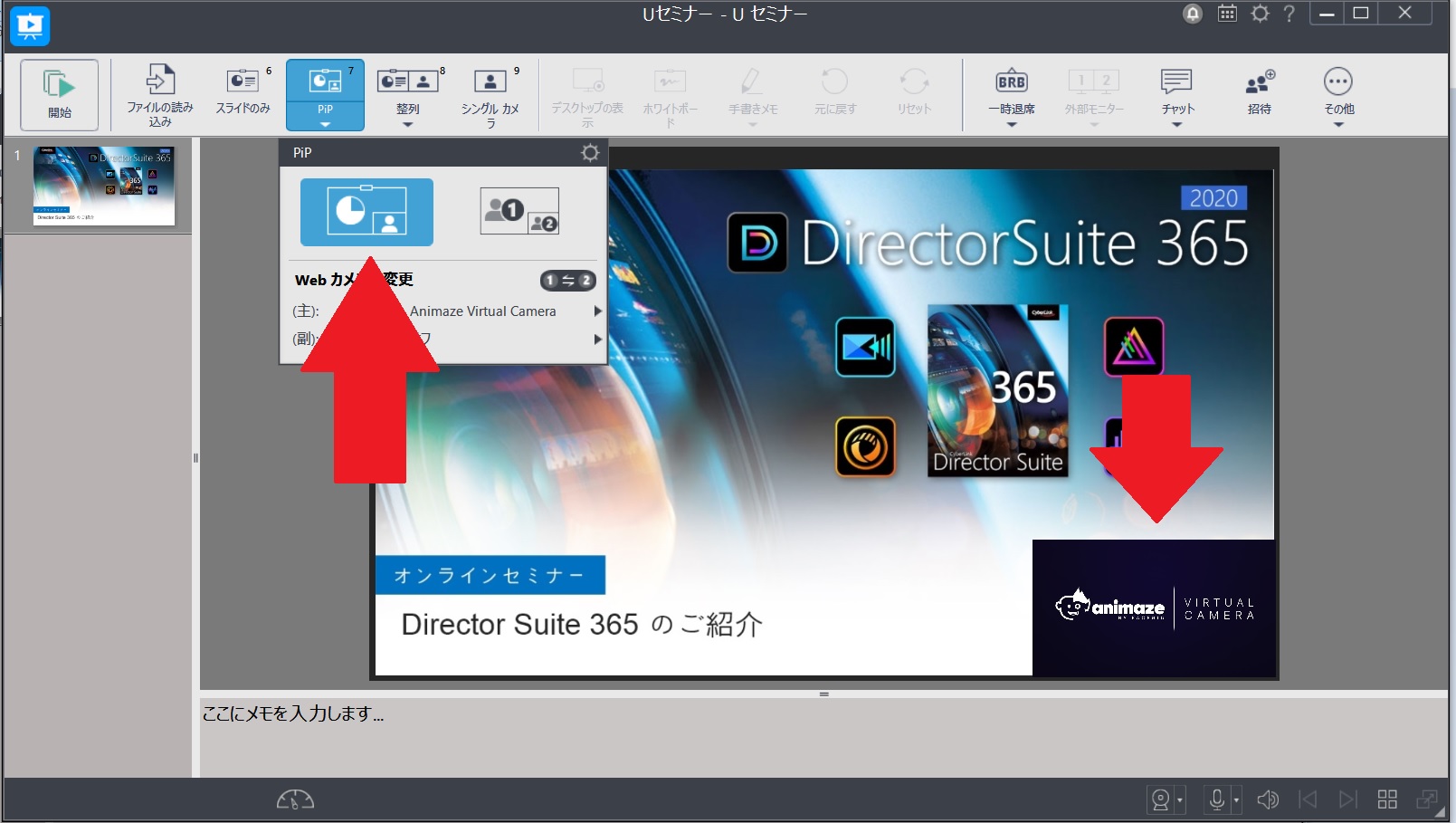Open the connection speed meter icon
This screenshot has width=1456, height=823.
[295, 799]
